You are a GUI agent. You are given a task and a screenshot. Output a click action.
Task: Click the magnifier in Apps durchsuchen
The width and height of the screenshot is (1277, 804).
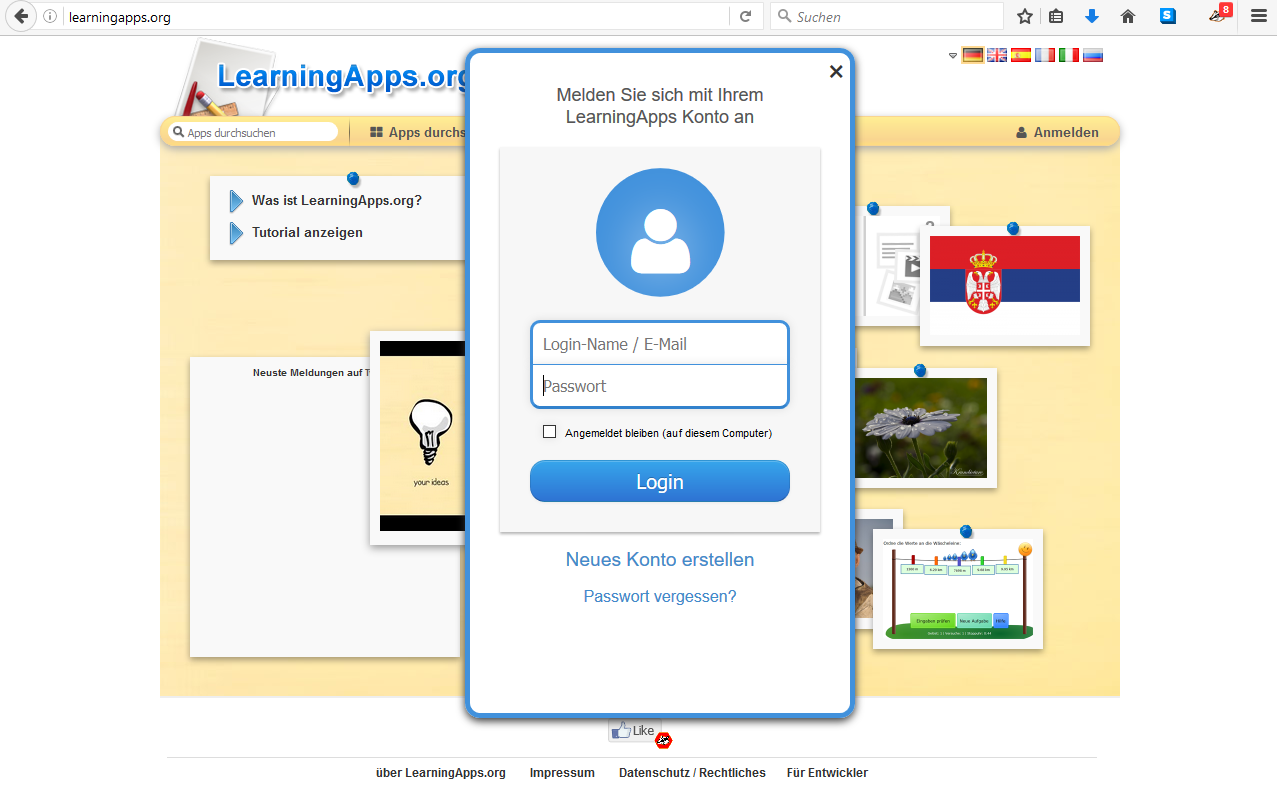(179, 132)
